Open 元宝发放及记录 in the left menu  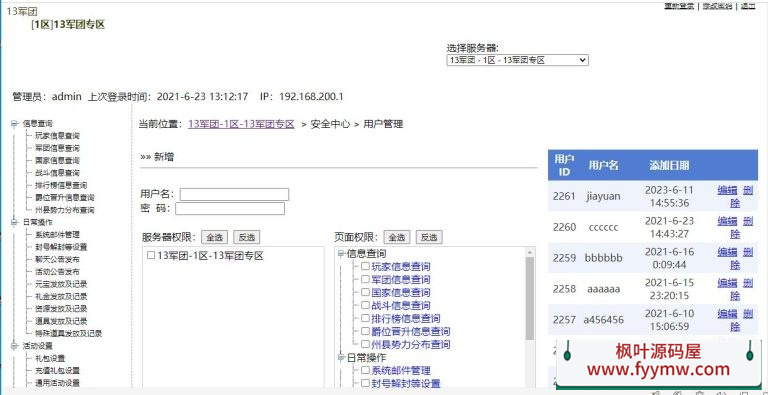[x=61, y=284]
